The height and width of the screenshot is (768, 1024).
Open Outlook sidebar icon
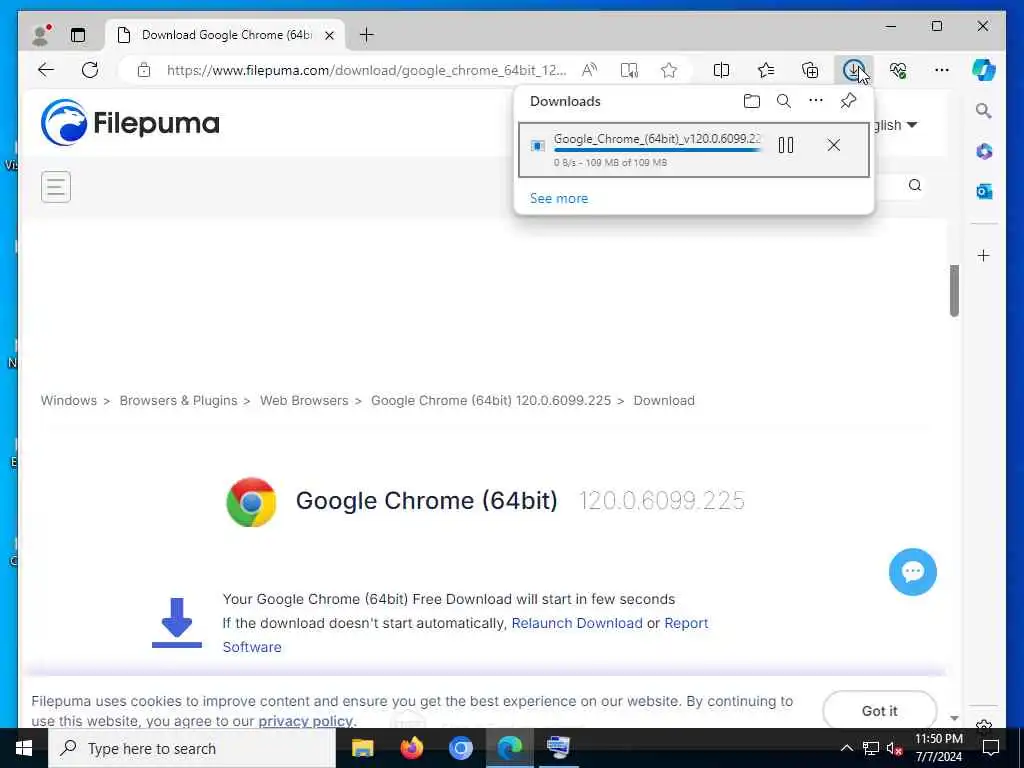(x=984, y=191)
